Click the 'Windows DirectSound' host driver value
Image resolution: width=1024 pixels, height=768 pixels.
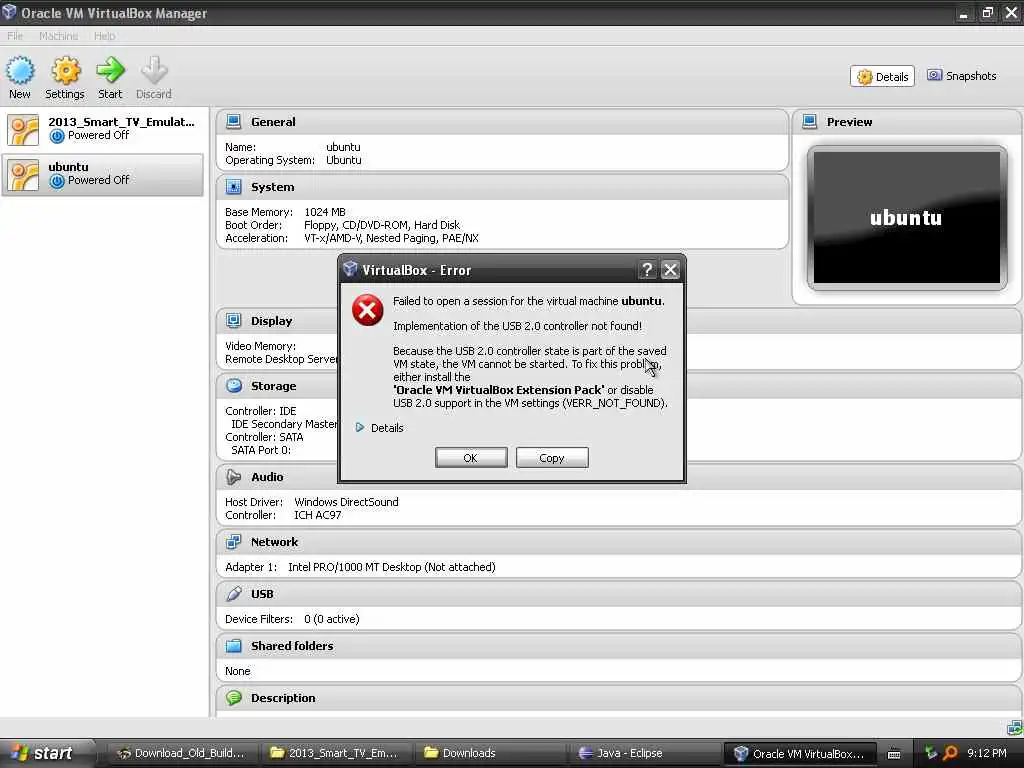346,502
